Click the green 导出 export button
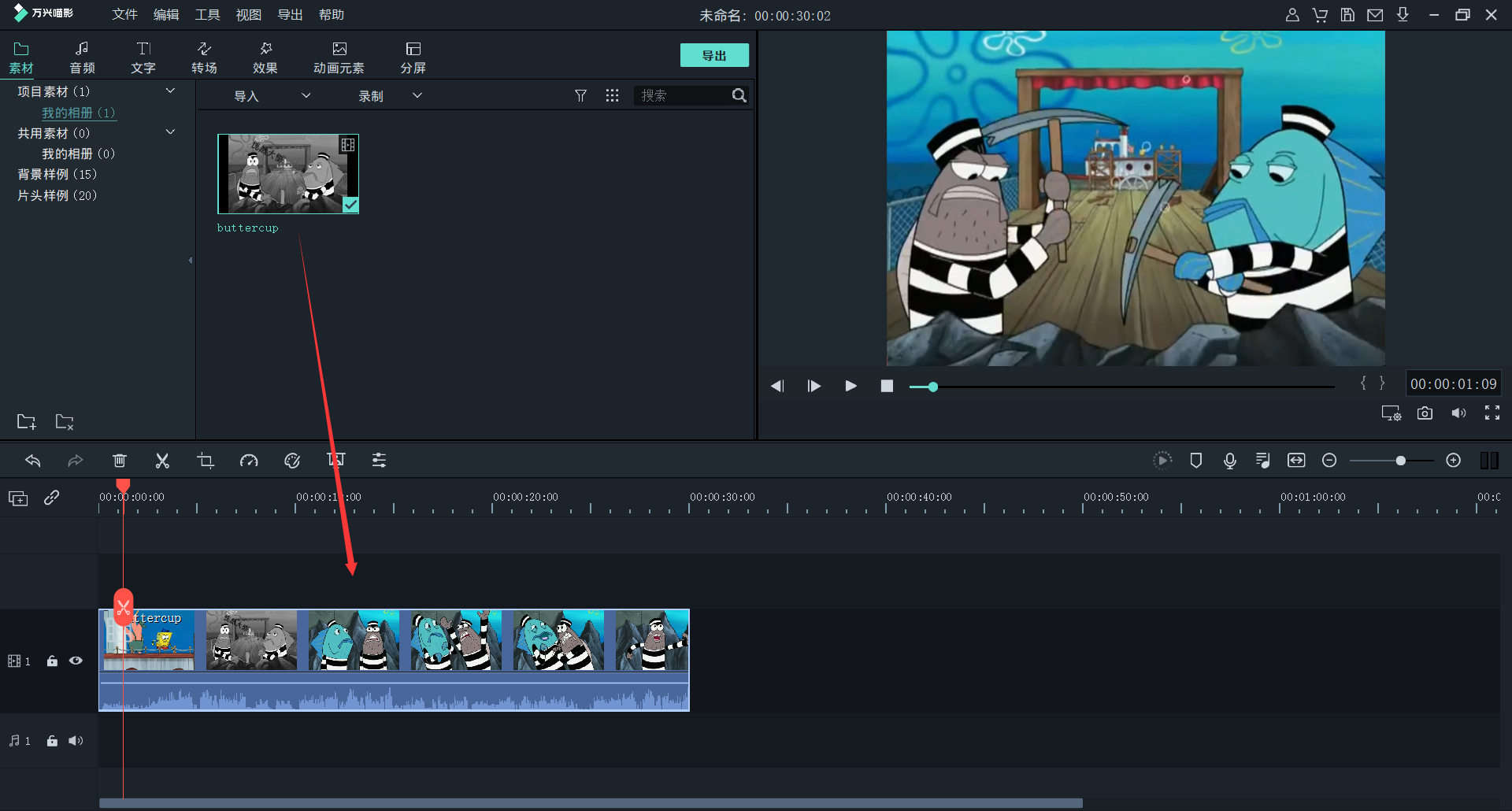 tap(713, 55)
